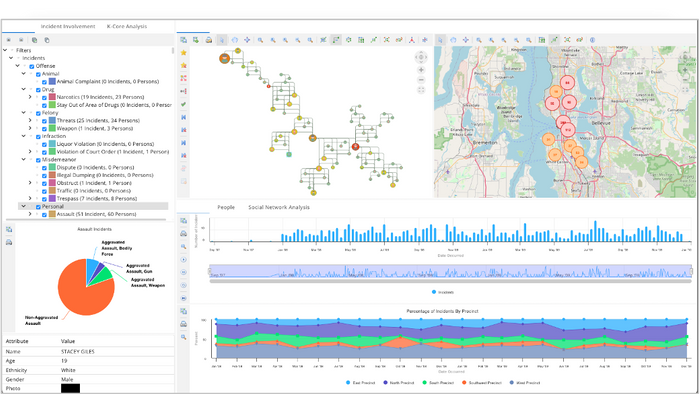Collapse the Felony tree node
The image size is (700, 394).
coord(24,113)
